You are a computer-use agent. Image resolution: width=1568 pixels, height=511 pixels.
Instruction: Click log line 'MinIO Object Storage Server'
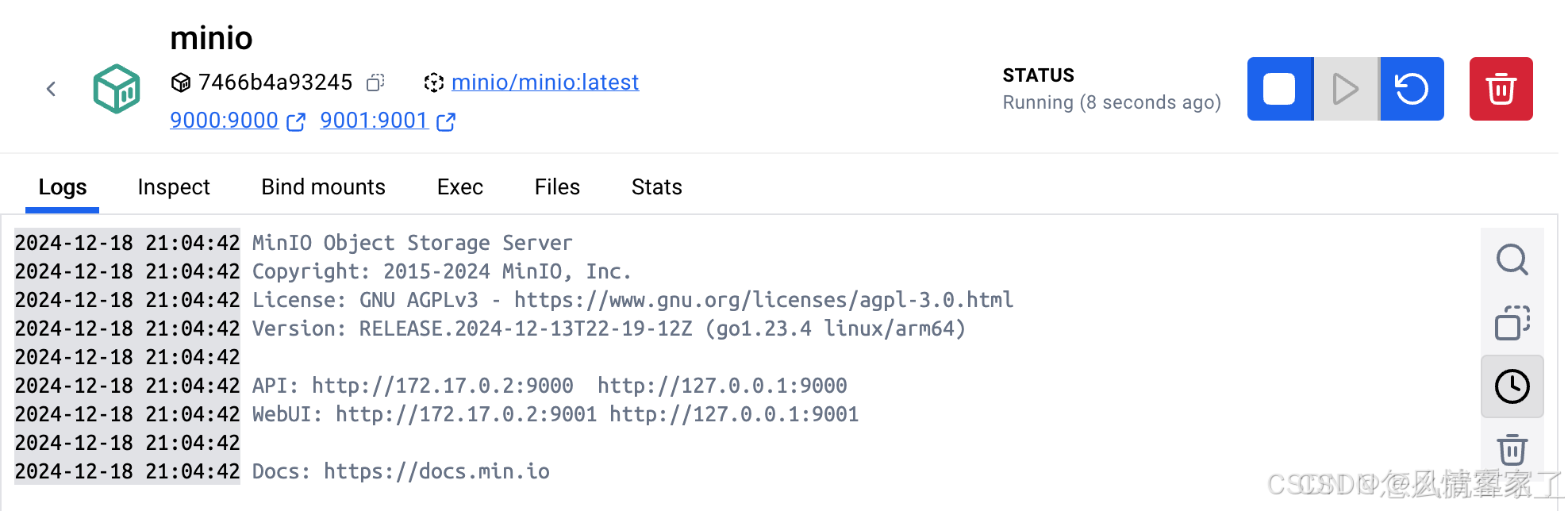pos(412,243)
